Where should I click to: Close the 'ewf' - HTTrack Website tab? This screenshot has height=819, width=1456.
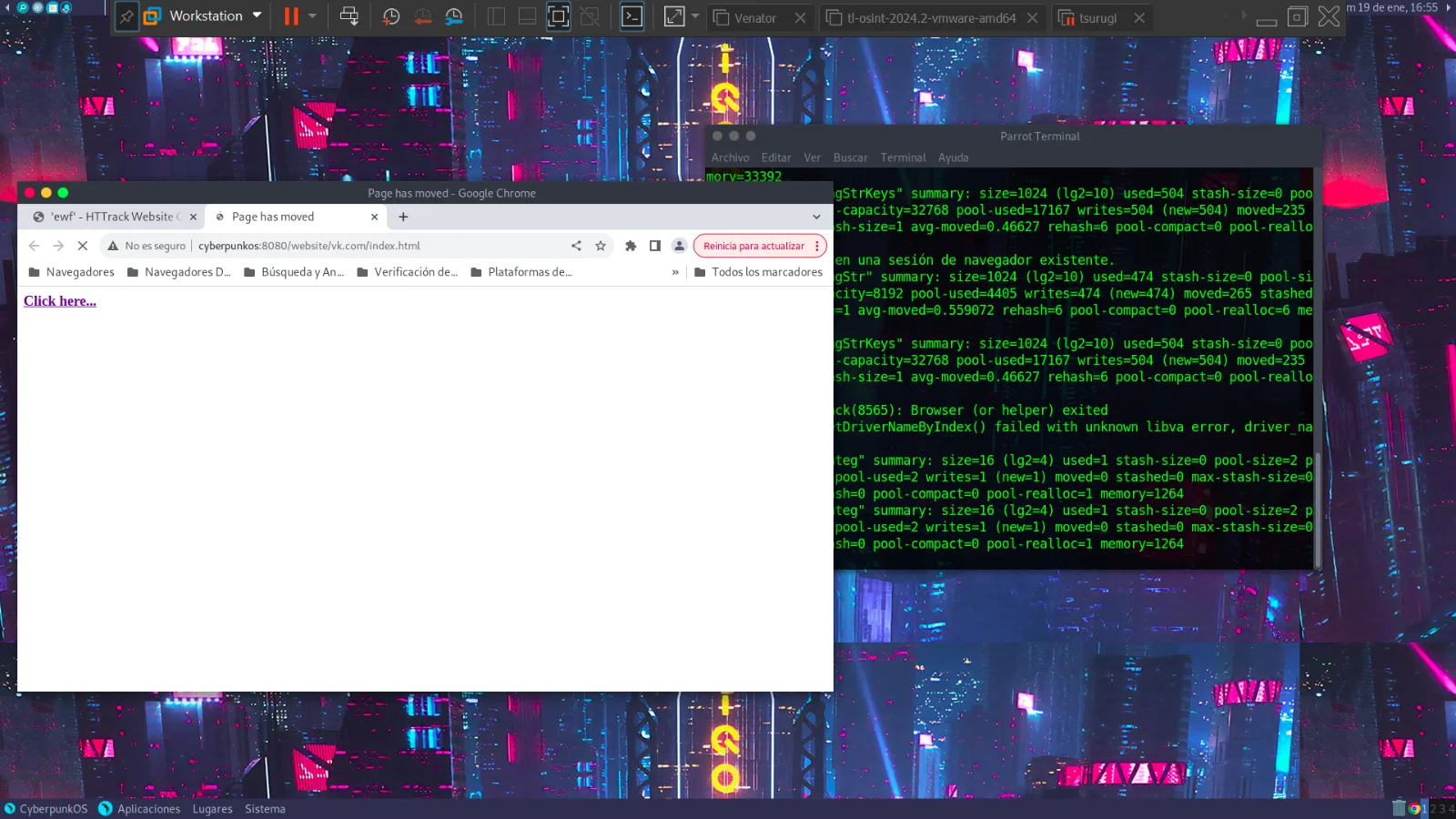(x=193, y=217)
